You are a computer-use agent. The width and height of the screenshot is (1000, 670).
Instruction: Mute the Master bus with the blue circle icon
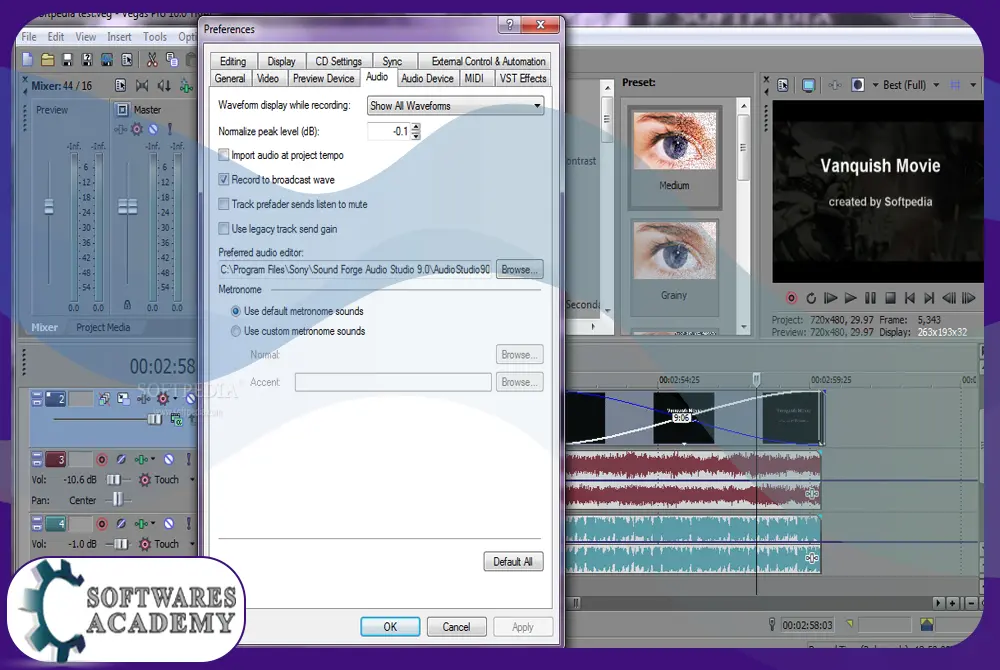coord(153,129)
